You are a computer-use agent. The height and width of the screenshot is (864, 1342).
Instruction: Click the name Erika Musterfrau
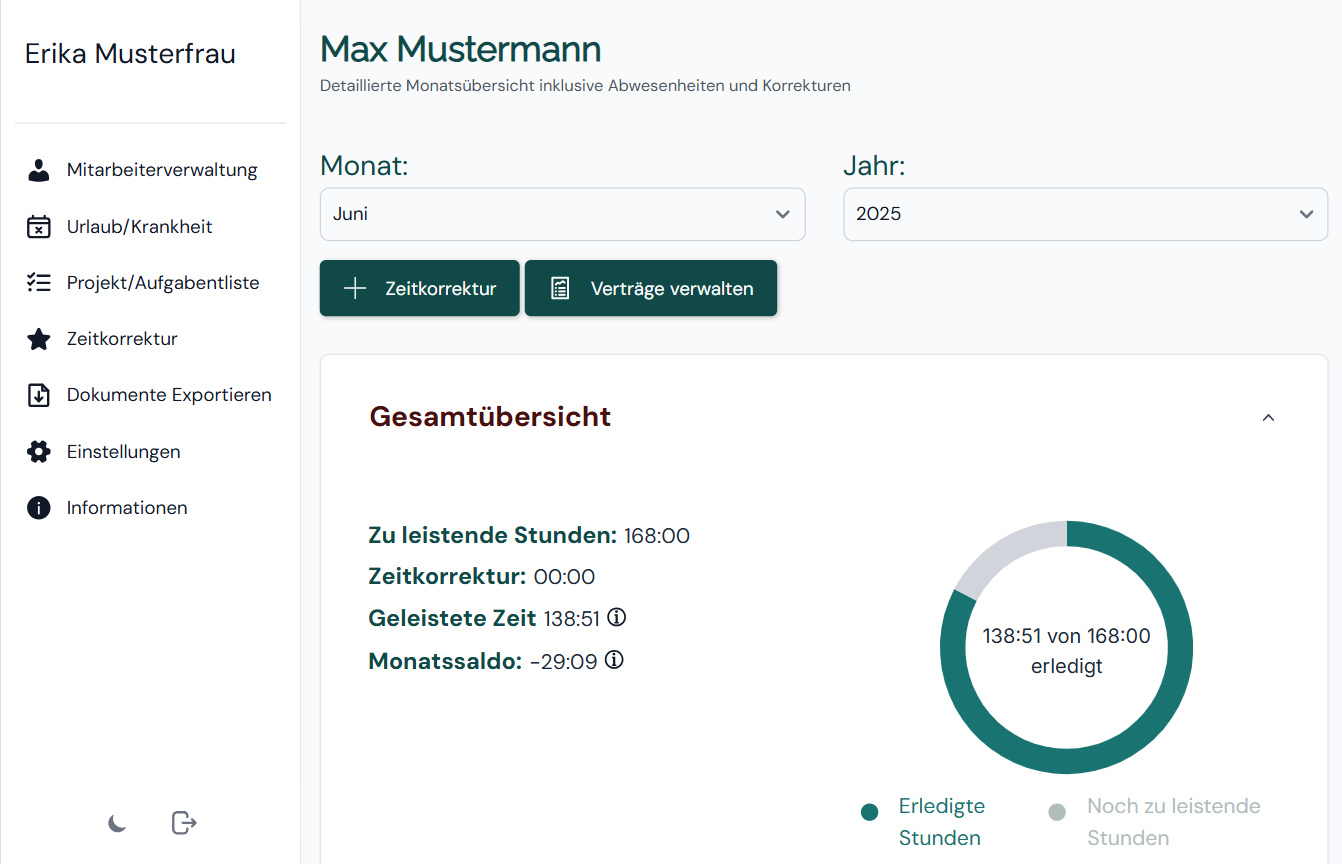click(x=130, y=53)
